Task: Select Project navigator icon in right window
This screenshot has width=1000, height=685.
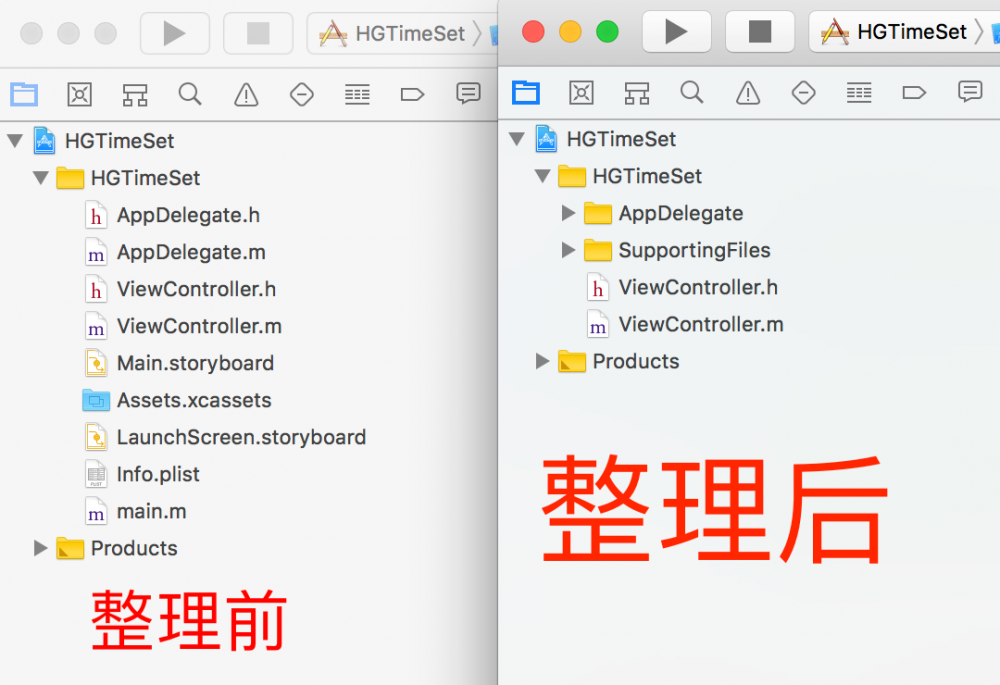Action: point(526,92)
